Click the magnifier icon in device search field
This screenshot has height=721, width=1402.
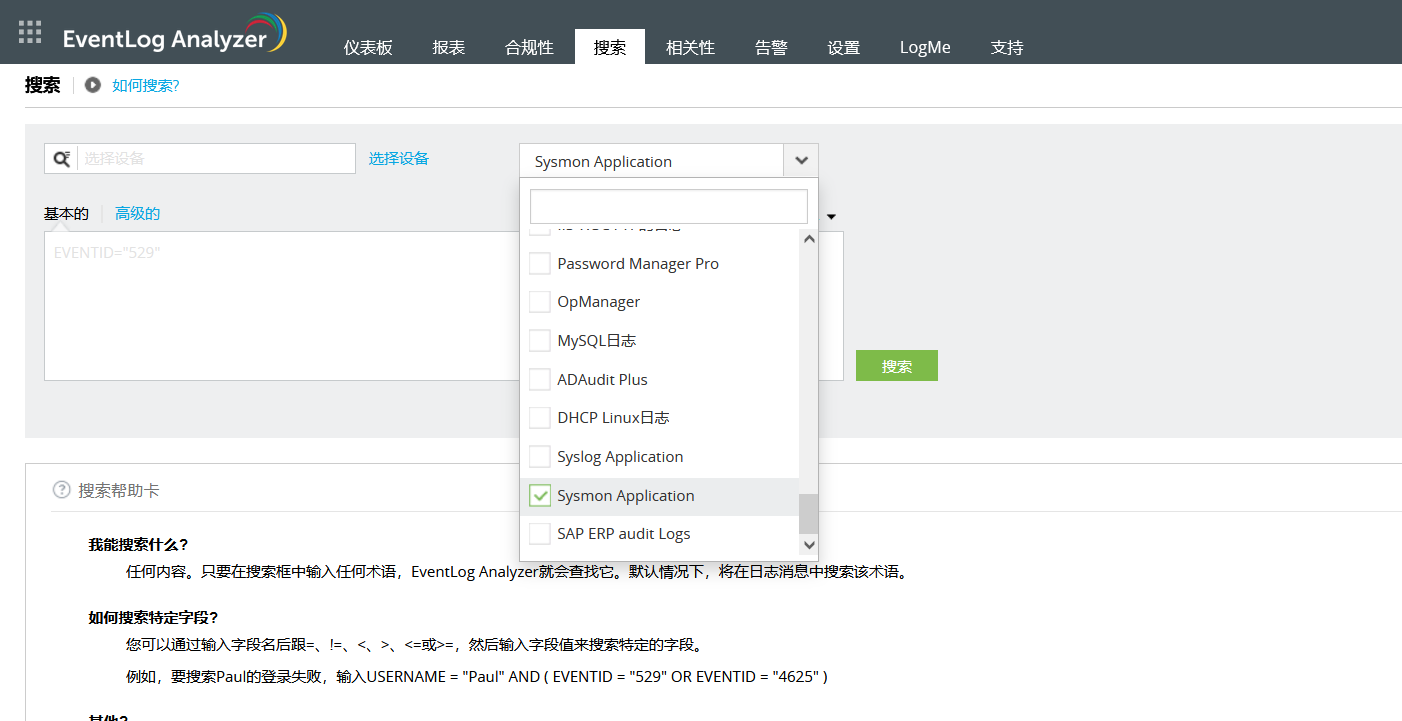[61, 158]
